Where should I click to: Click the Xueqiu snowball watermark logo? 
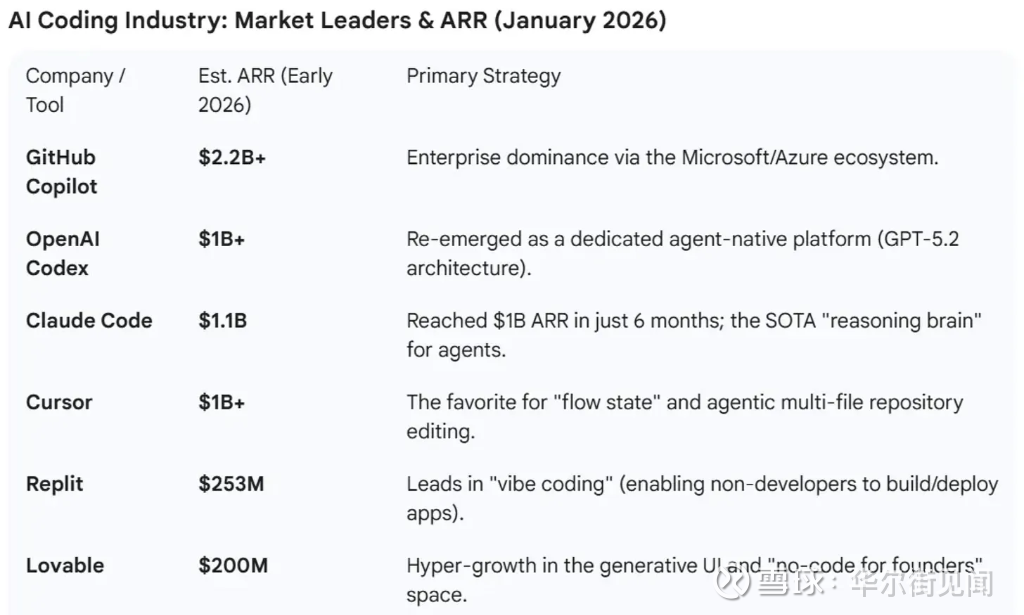pos(744,579)
